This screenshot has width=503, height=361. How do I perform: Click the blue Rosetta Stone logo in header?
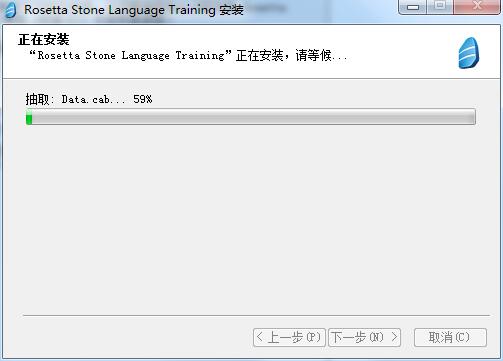coord(469,53)
